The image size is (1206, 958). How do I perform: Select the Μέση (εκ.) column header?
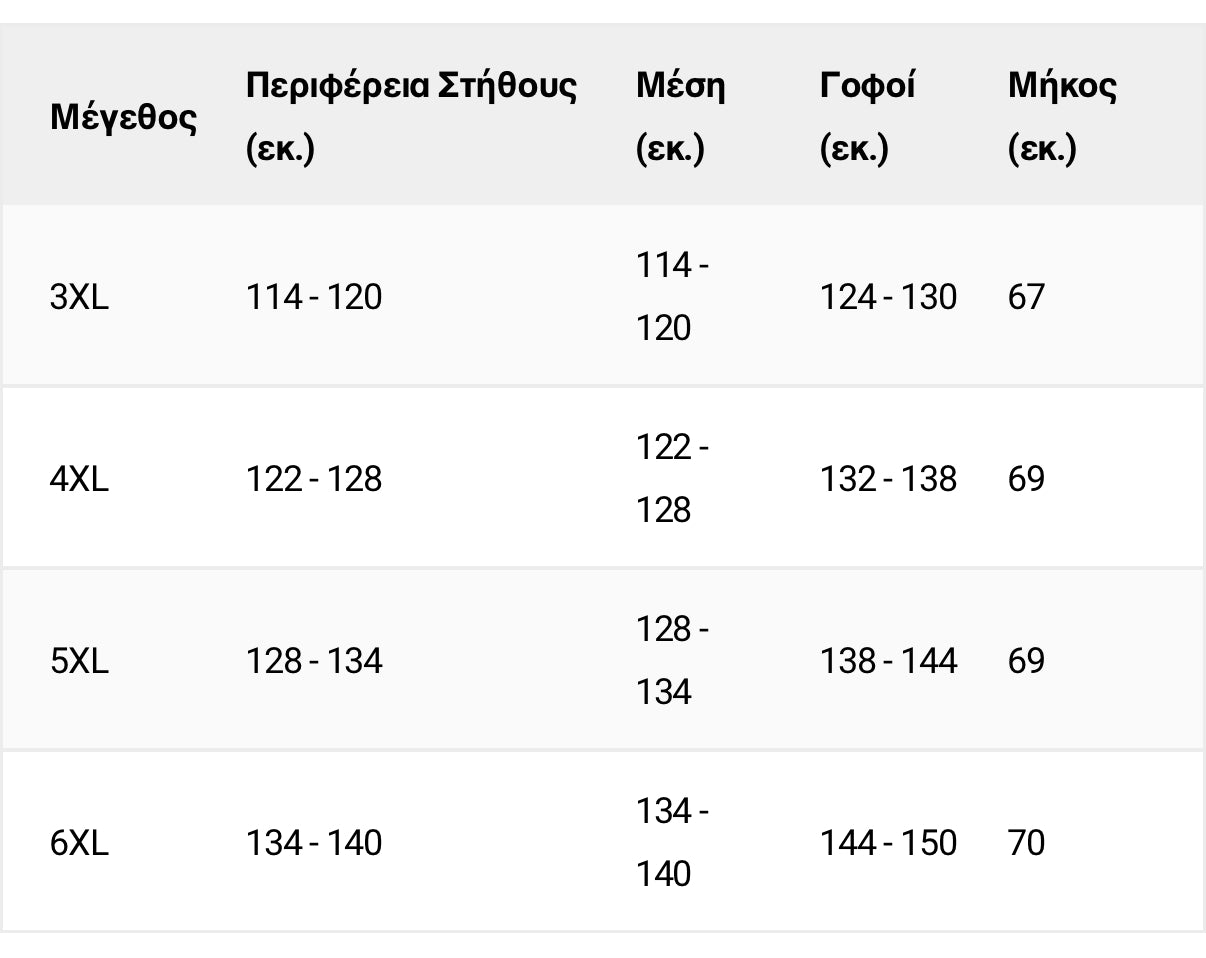point(681,118)
